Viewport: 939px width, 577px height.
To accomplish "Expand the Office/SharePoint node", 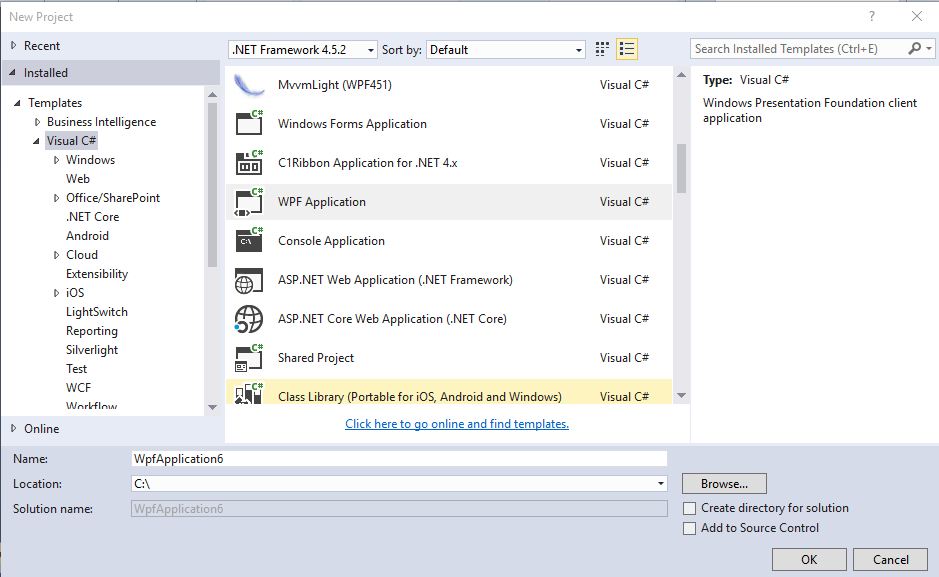I will (56, 198).
